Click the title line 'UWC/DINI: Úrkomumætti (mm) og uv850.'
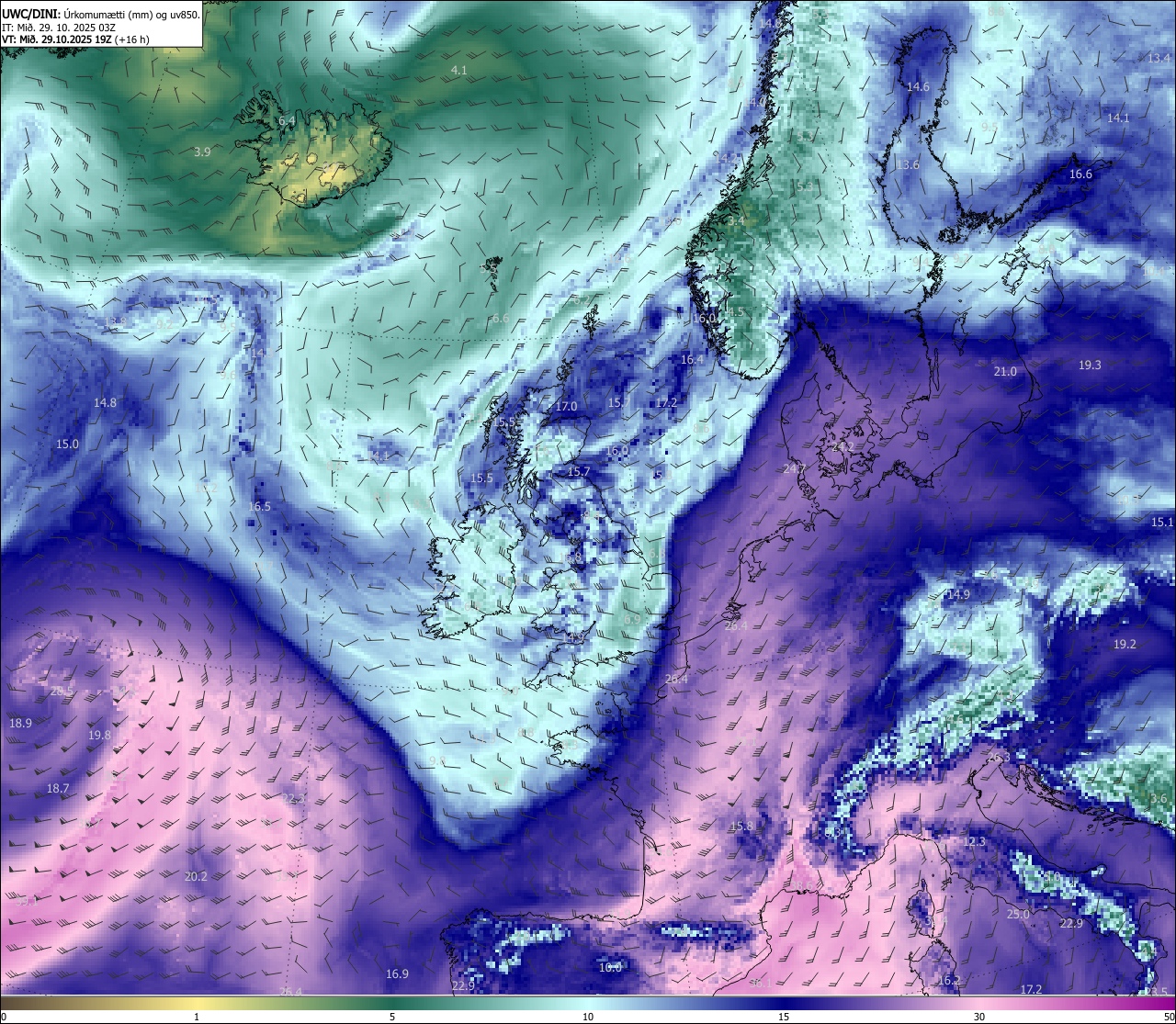The height and width of the screenshot is (1024, 1176). tap(101, 15)
